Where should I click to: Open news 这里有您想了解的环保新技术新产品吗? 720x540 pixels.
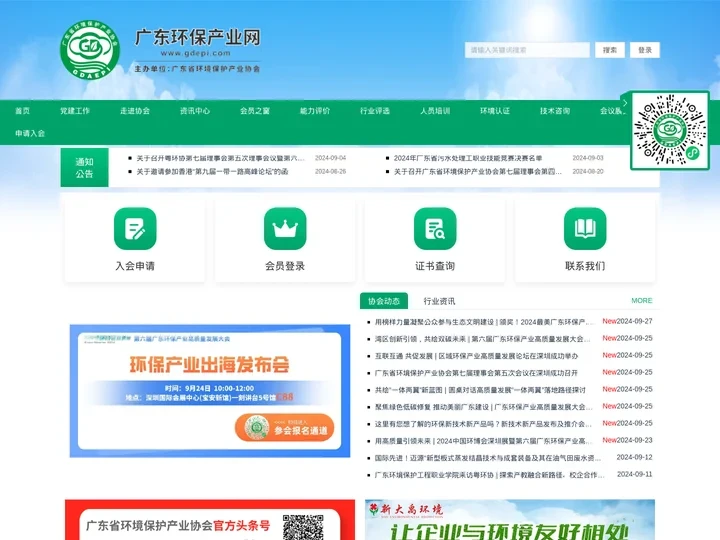[x=484, y=424]
